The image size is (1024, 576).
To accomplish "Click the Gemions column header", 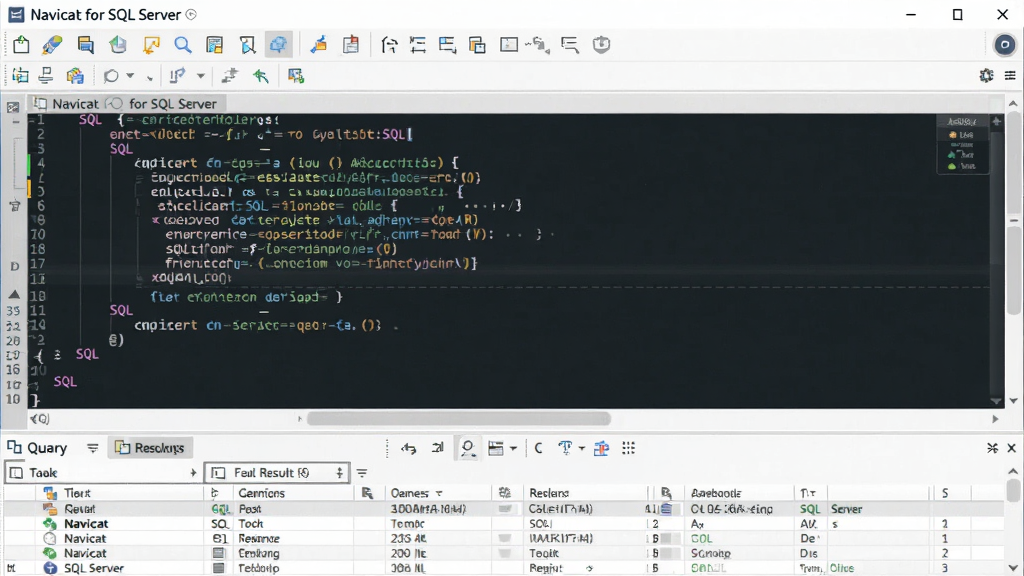I will (261, 493).
